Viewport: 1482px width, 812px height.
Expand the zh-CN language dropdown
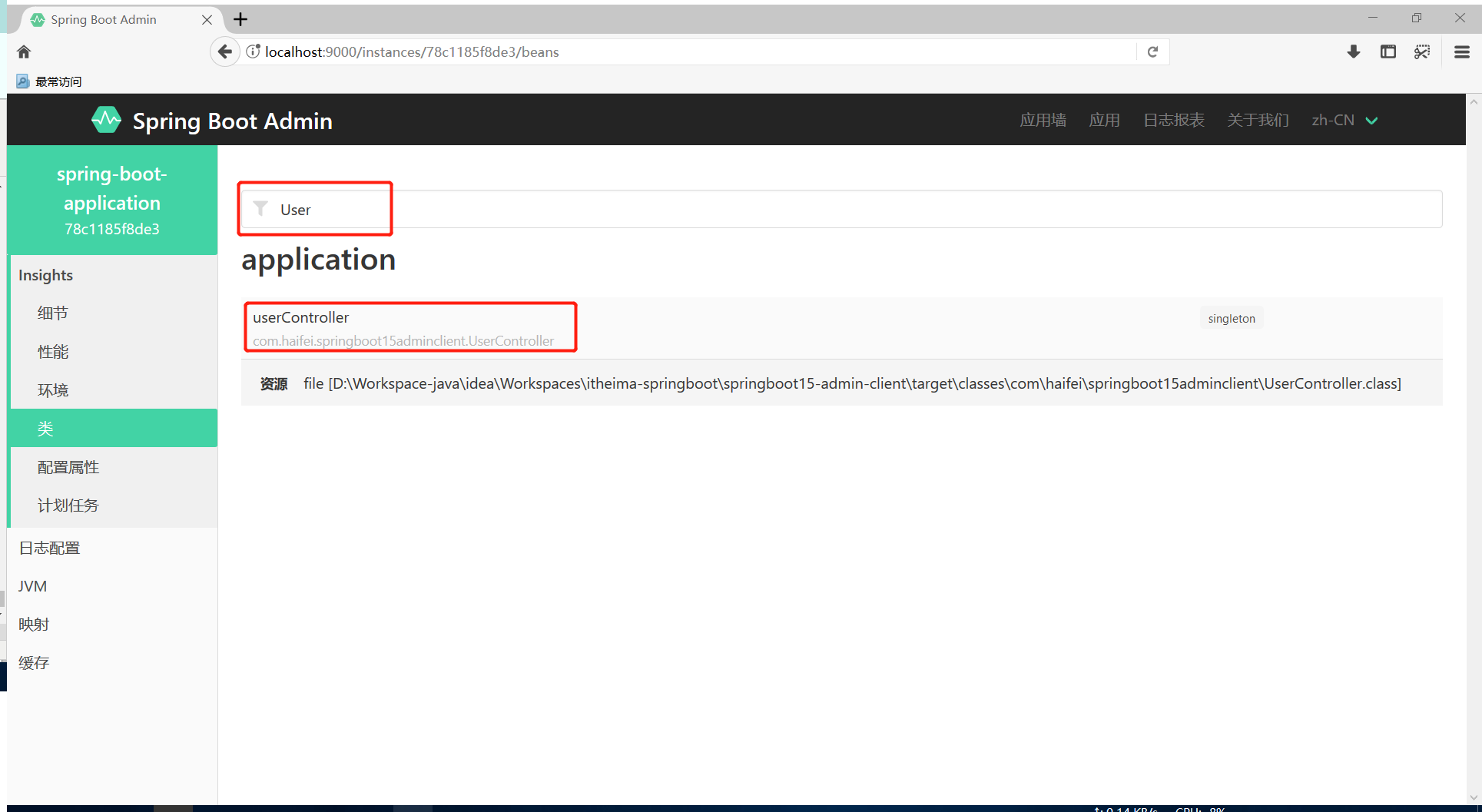pyautogui.click(x=1344, y=120)
